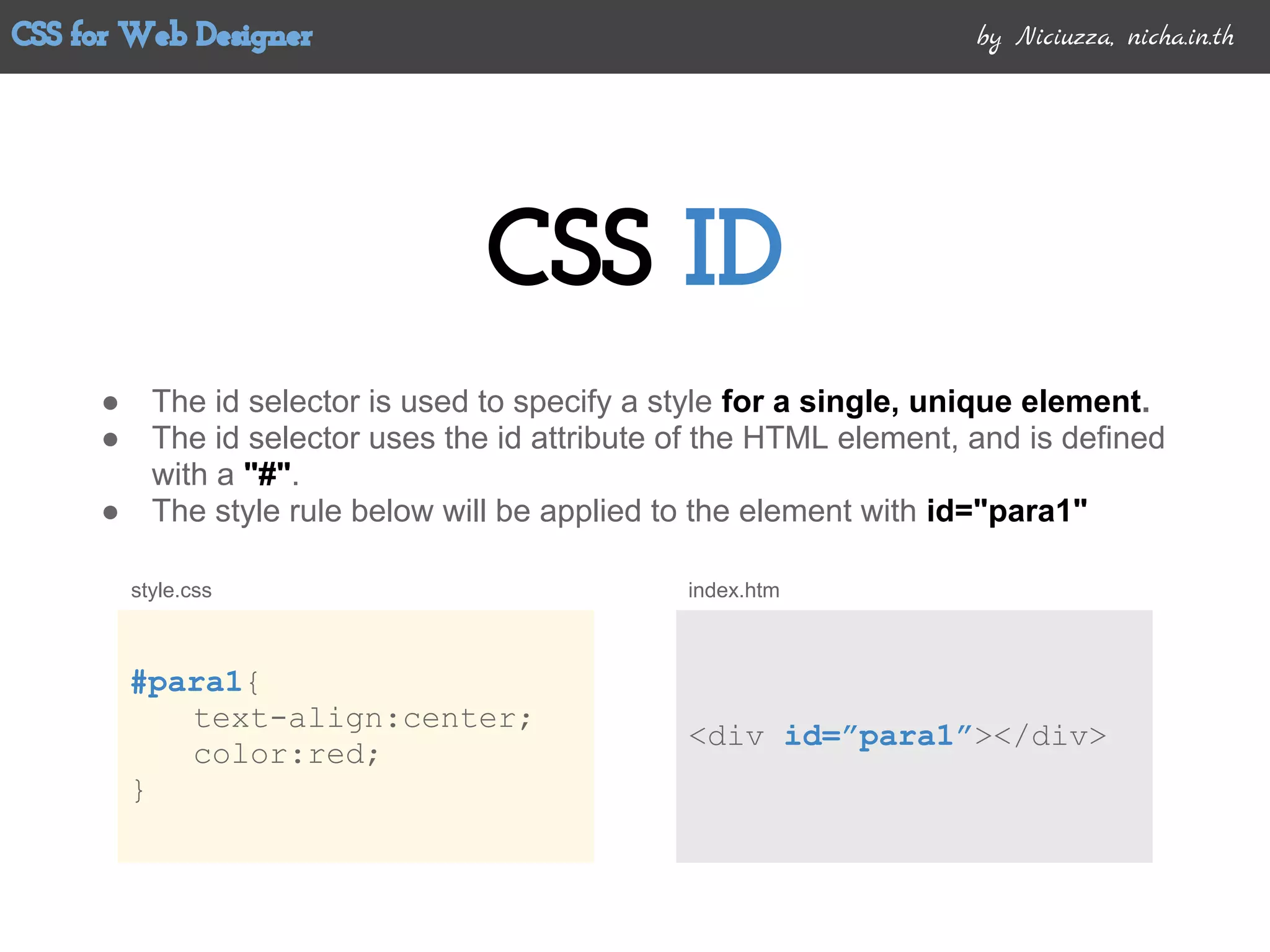The height and width of the screenshot is (952, 1270).
Task: Click the bold text 'id="para1"' in third bullet
Action: pos(1007,511)
